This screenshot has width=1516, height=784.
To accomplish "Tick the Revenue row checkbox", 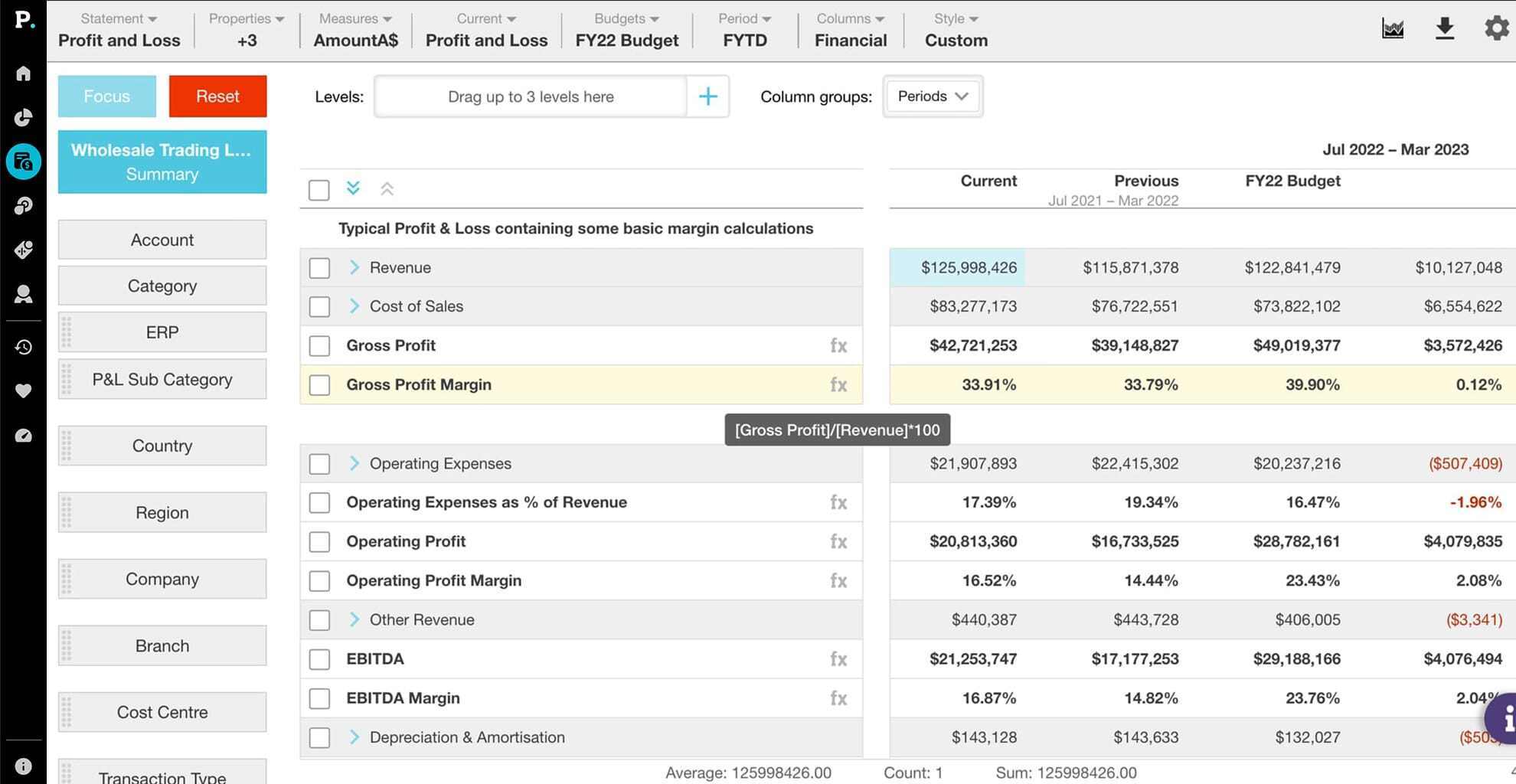I will (319, 268).
